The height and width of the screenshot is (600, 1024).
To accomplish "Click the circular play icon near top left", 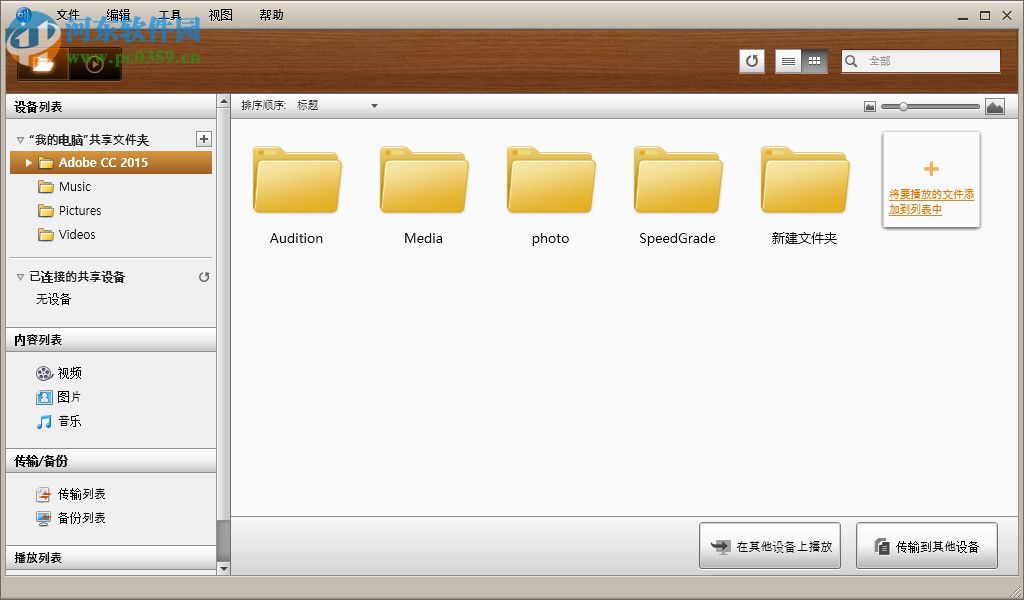I will click(x=96, y=65).
